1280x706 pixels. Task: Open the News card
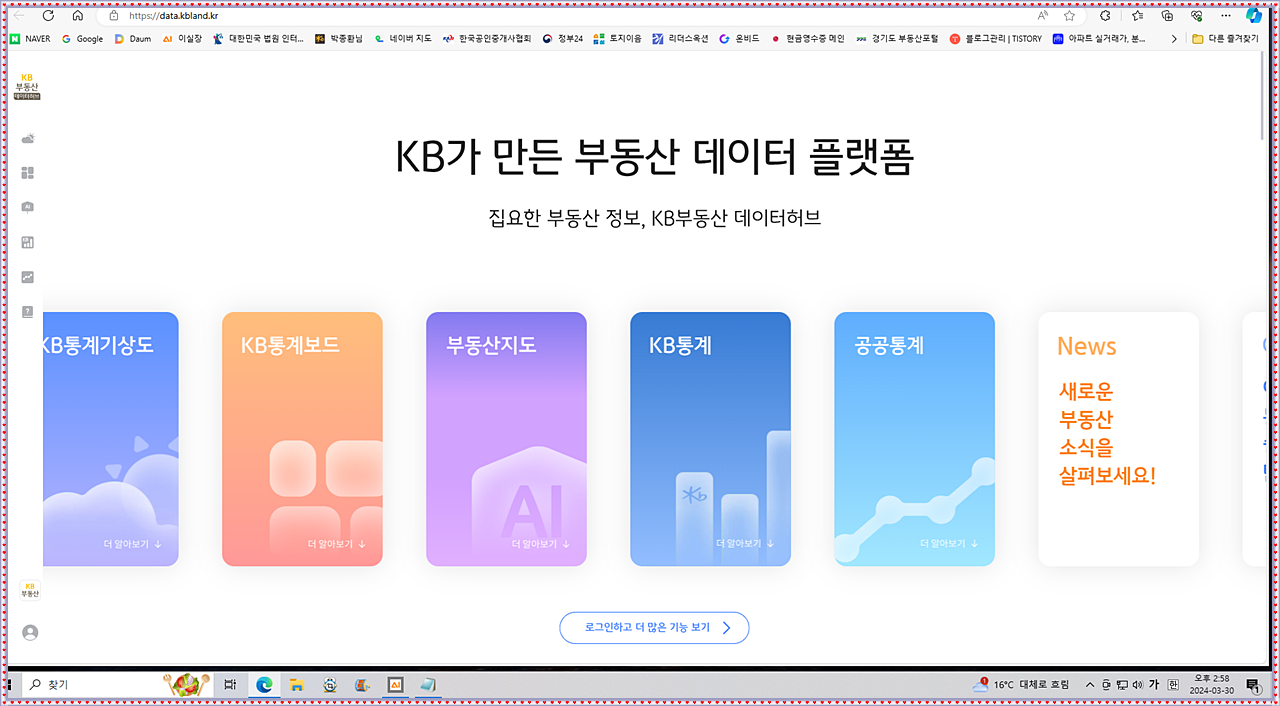click(1118, 439)
